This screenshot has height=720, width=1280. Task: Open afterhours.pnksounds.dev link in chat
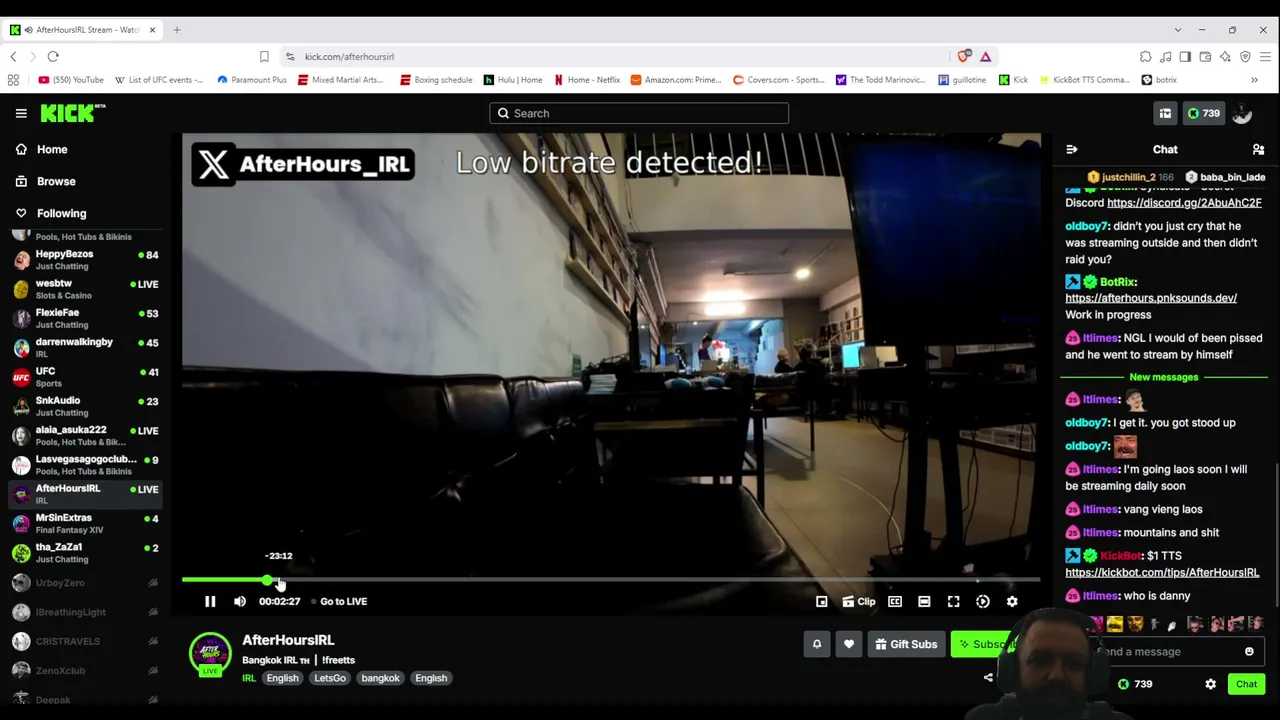1151,298
